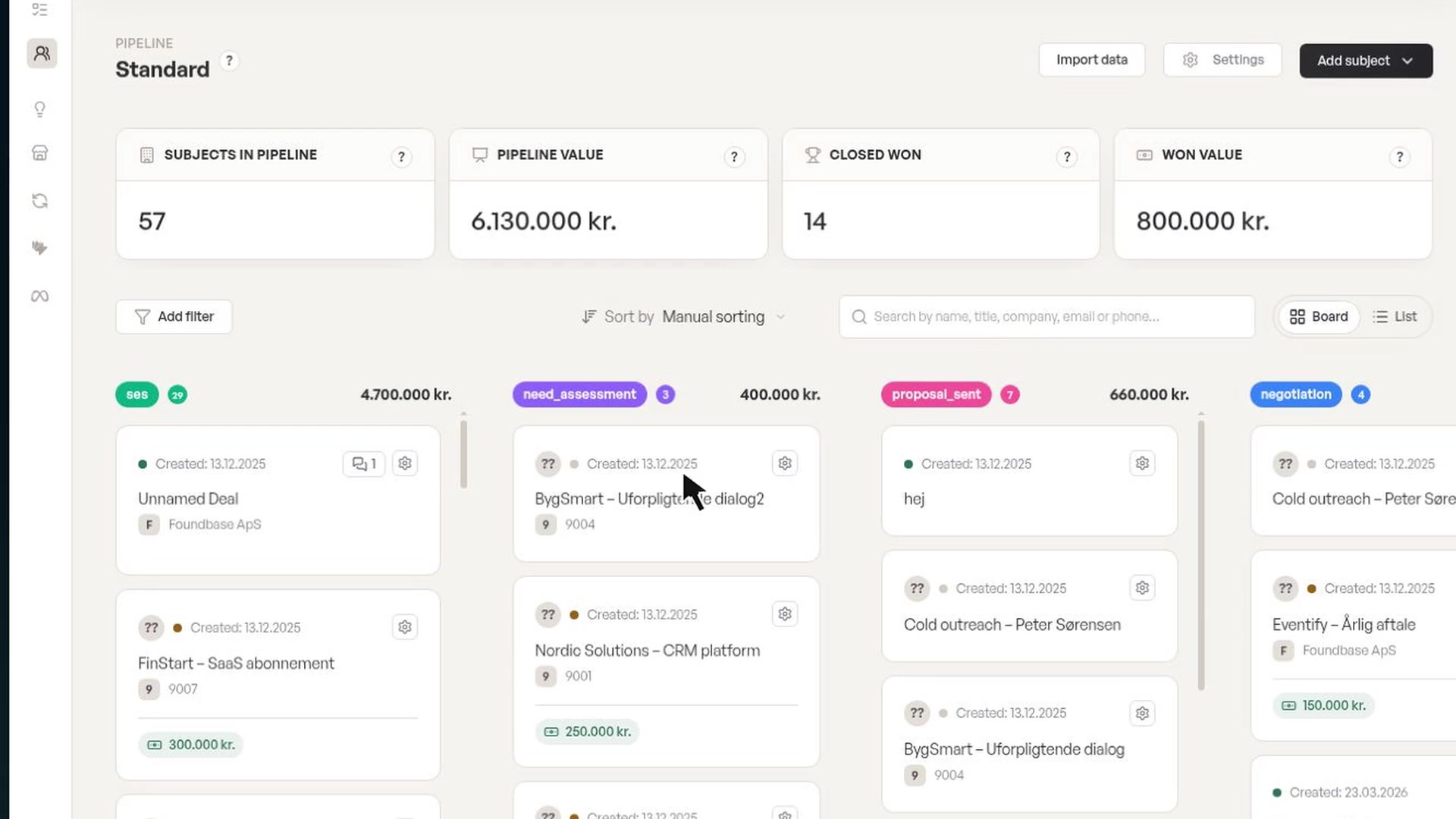
Task: Click the ses stage label
Action: point(137,394)
